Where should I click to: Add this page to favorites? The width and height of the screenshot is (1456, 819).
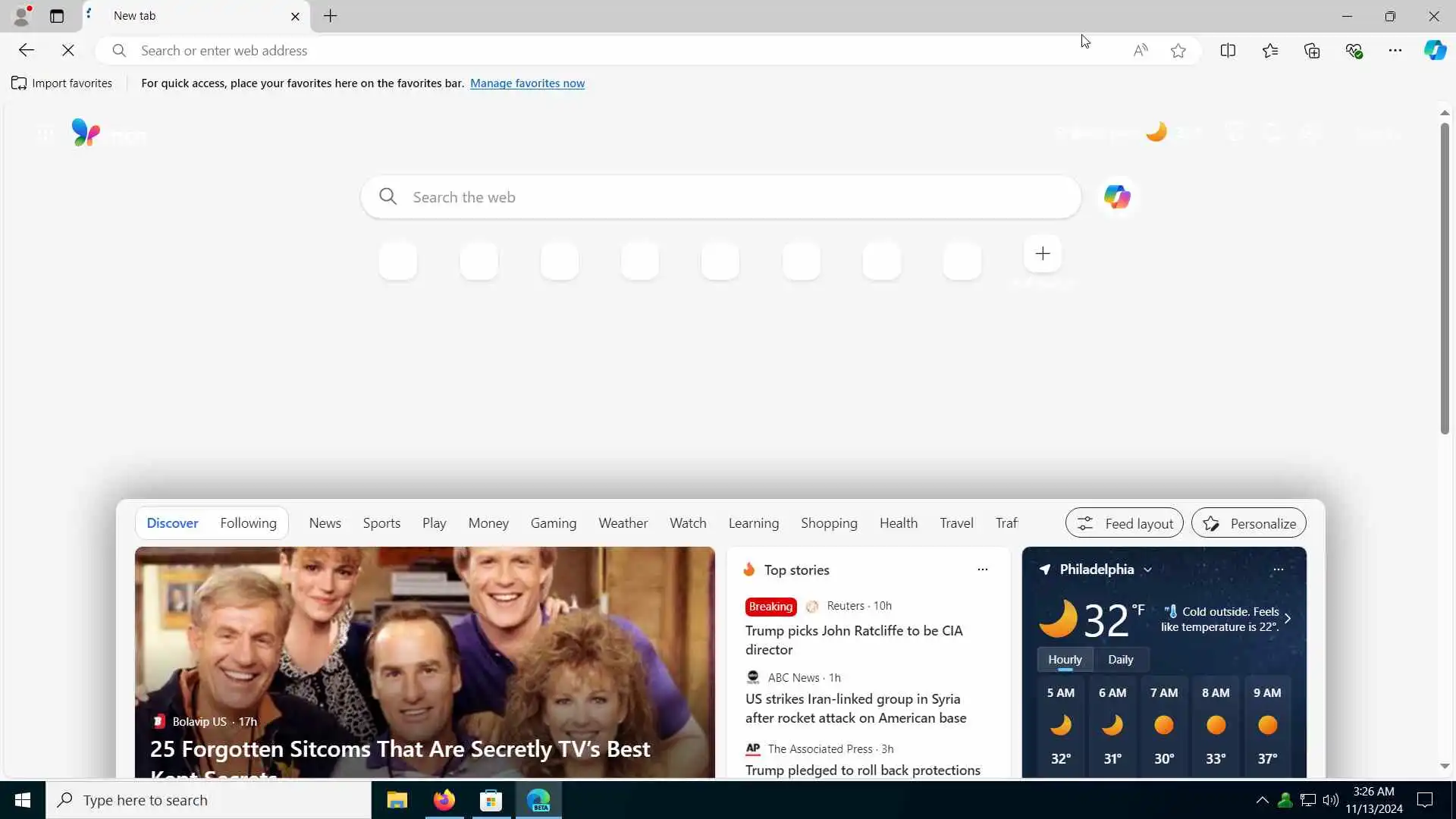tap(1178, 50)
